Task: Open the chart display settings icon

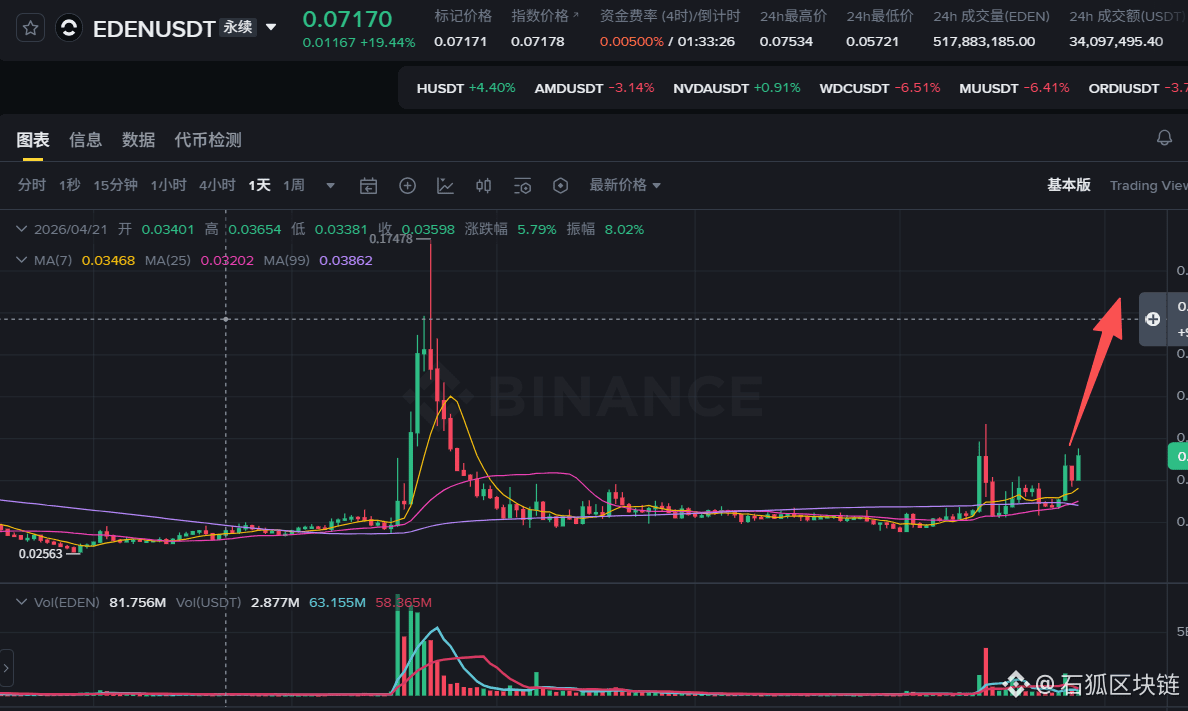Action: point(522,186)
